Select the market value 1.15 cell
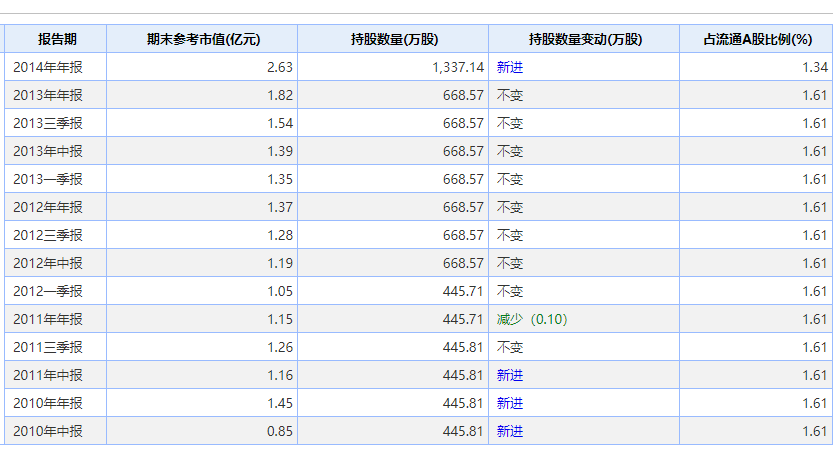This screenshot has height=453, width=833. 202,319
